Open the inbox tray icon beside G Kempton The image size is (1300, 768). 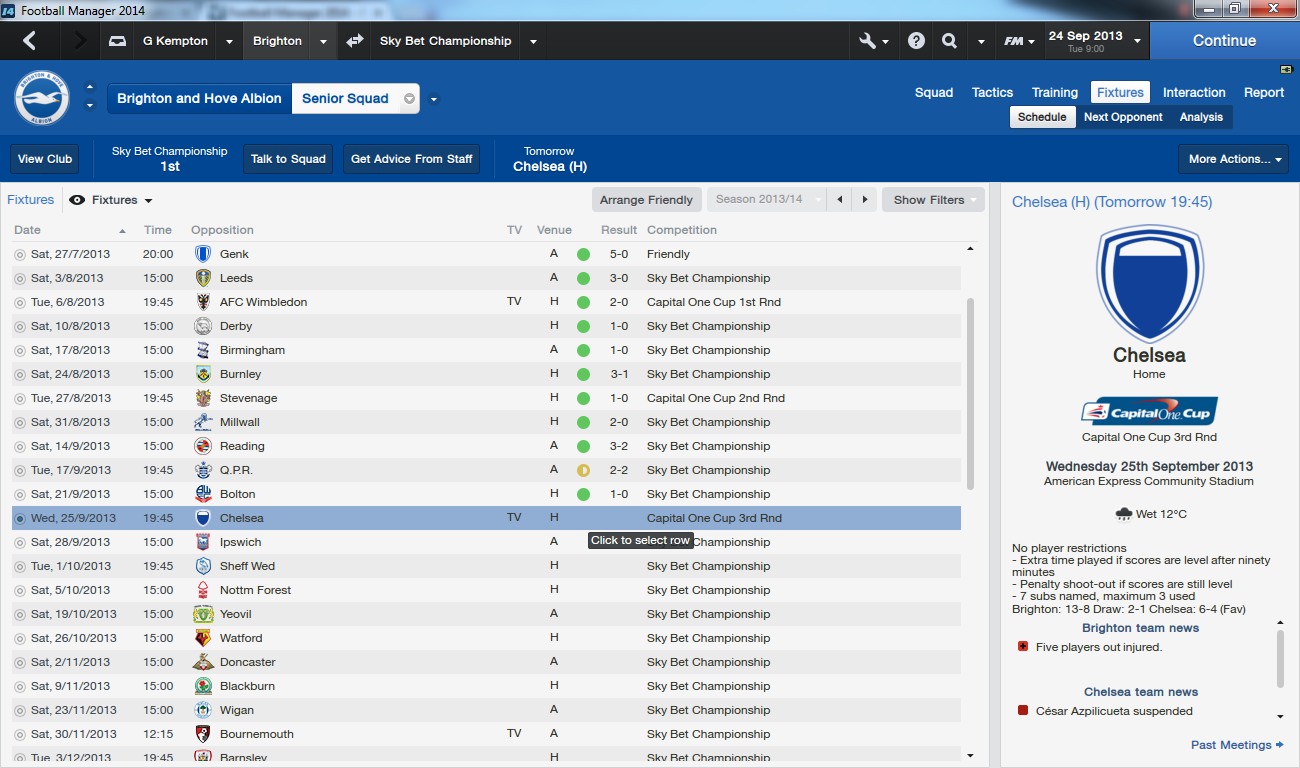pyautogui.click(x=118, y=41)
